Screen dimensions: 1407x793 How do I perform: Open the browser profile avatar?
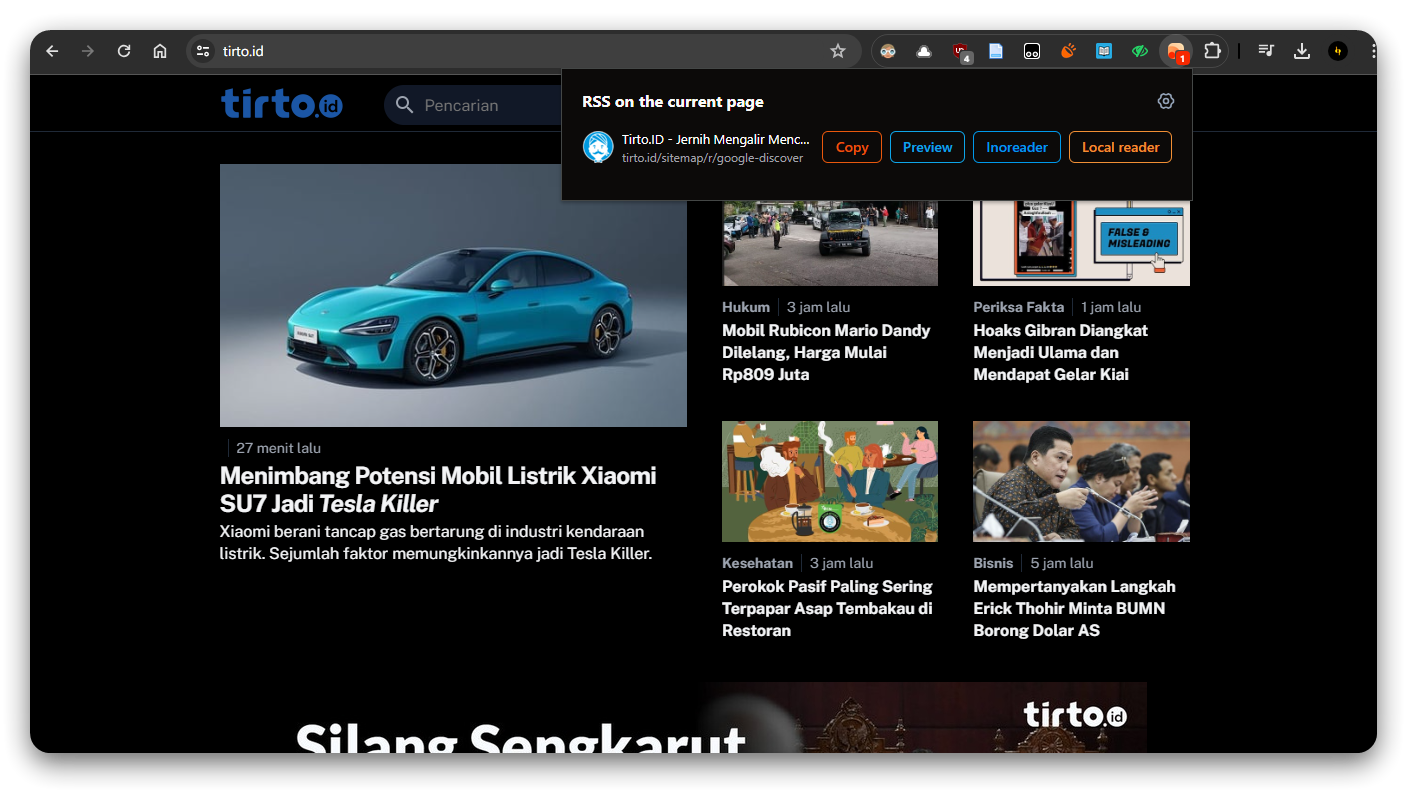(1338, 51)
